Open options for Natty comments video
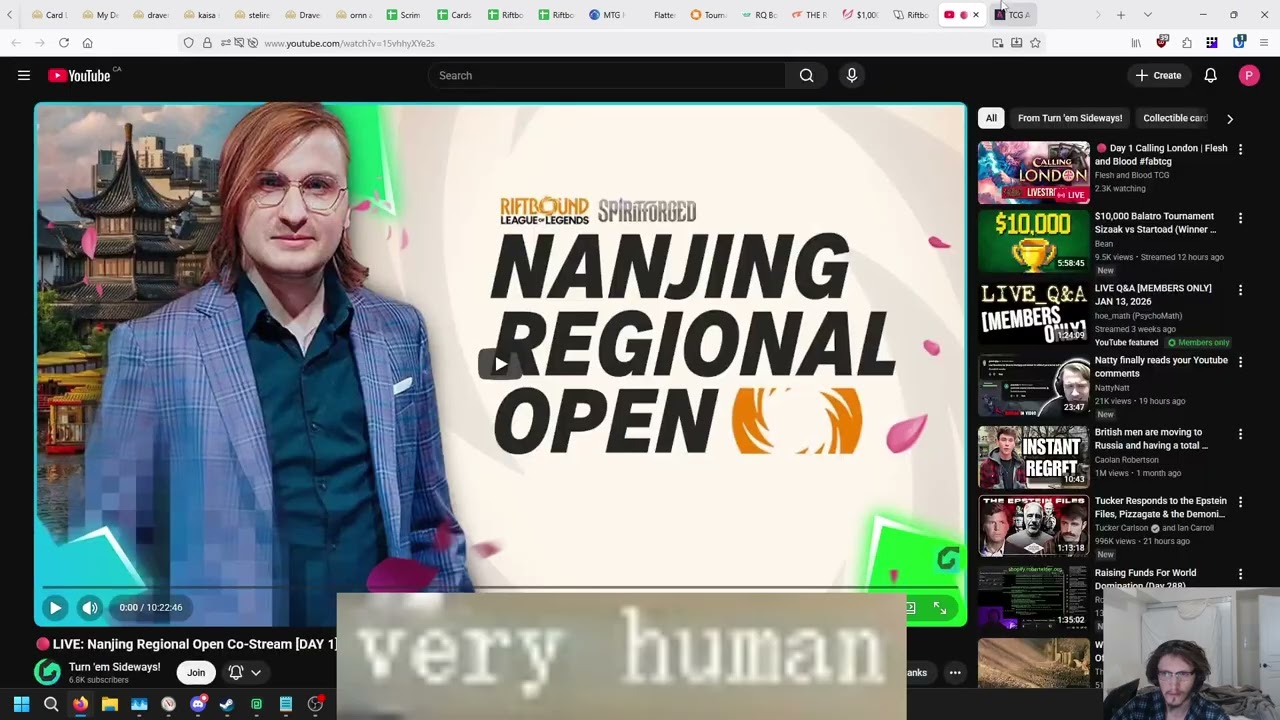 pyautogui.click(x=1240, y=362)
